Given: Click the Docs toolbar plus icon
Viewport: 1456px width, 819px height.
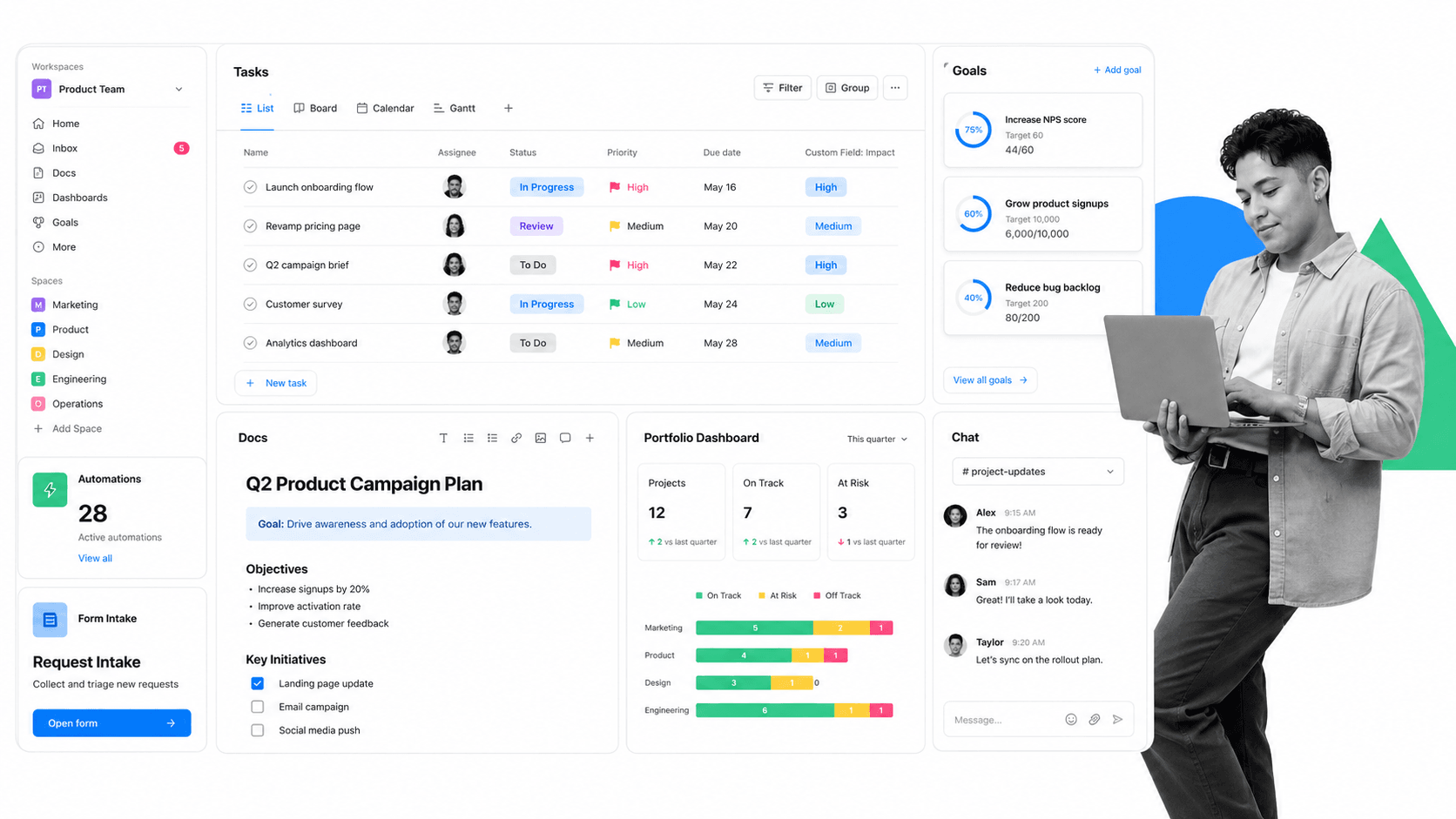Looking at the screenshot, I should (590, 438).
